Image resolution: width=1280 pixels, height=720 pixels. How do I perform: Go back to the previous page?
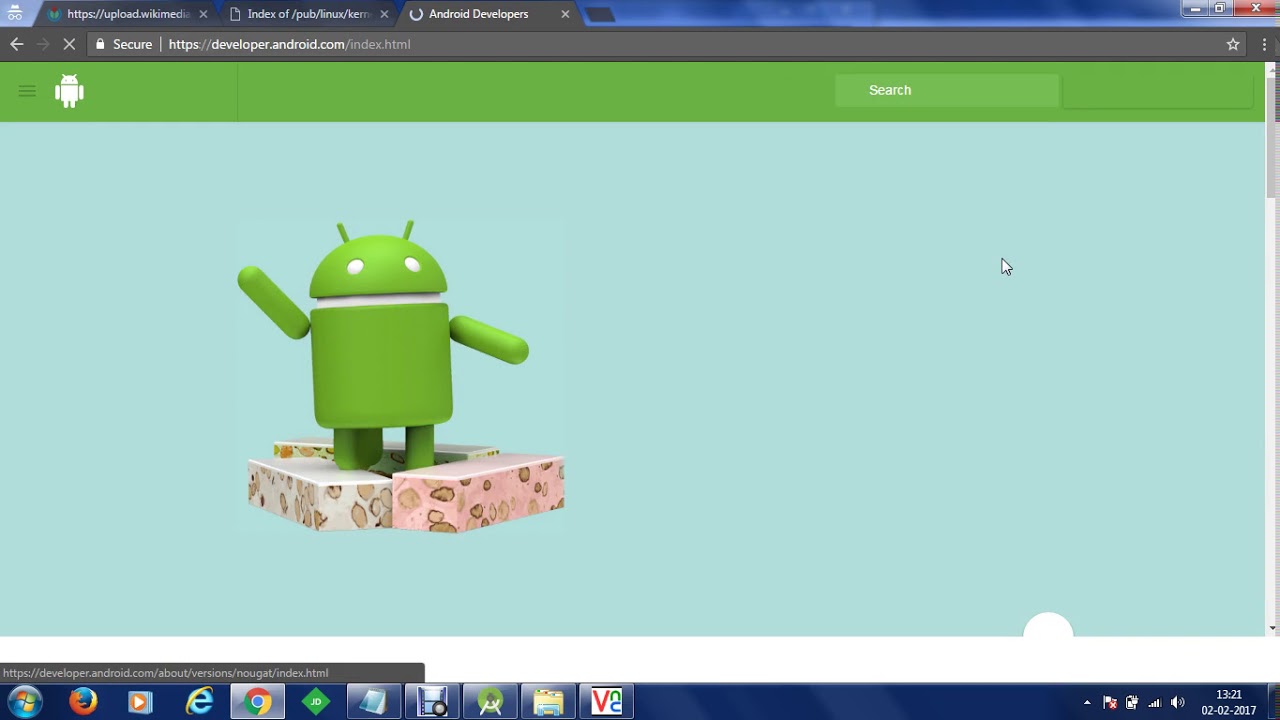(16, 44)
